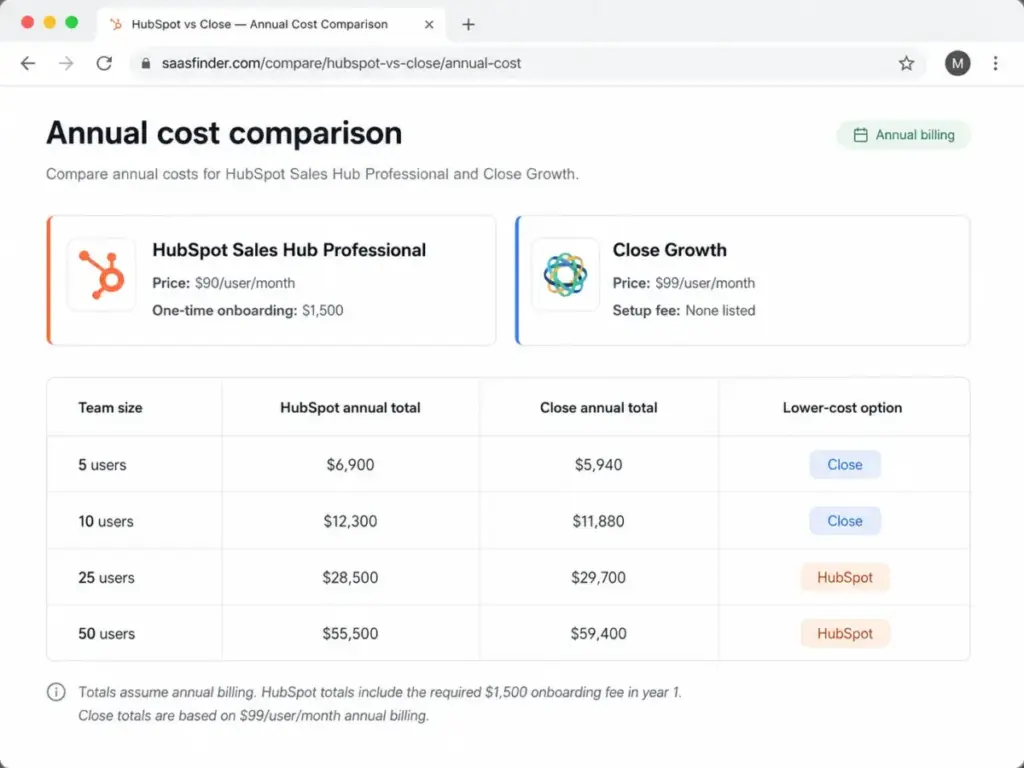Click the Close badge in 5 users row
Viewport: 1024px width, 768px height.
844,464
